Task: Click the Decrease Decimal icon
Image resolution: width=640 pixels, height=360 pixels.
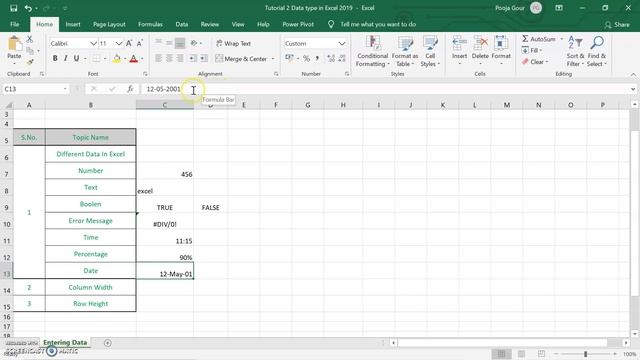Action: click(342, 59)
